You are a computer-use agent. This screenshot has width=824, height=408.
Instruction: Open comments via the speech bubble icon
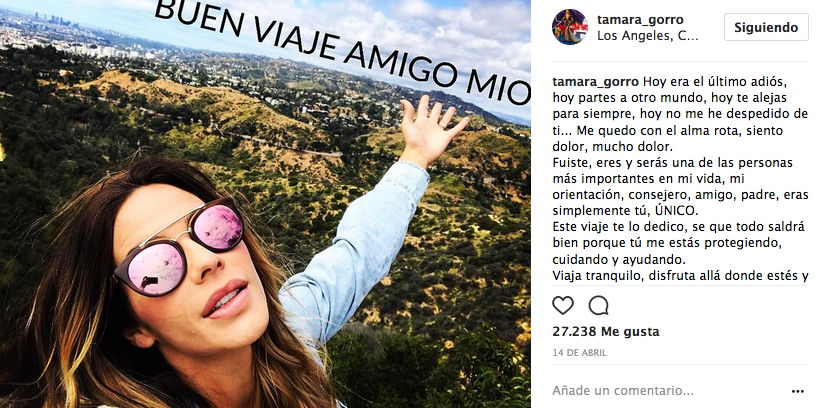[x=598, y=305]
